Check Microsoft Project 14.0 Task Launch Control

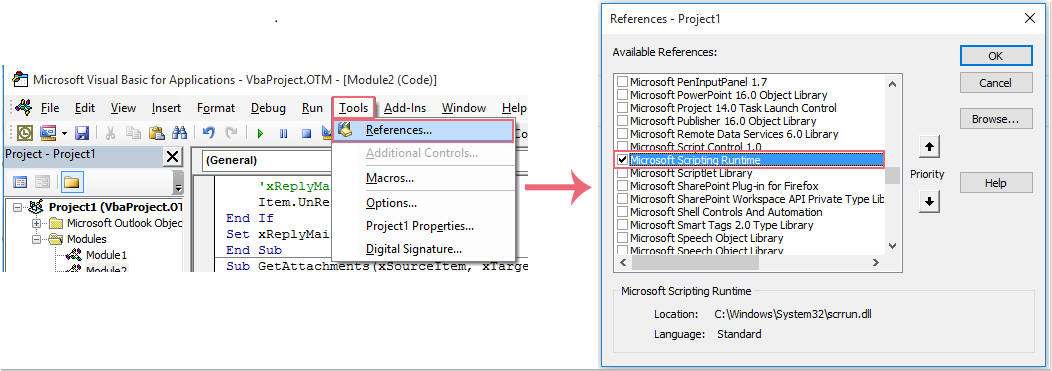[x=623, y=108]
